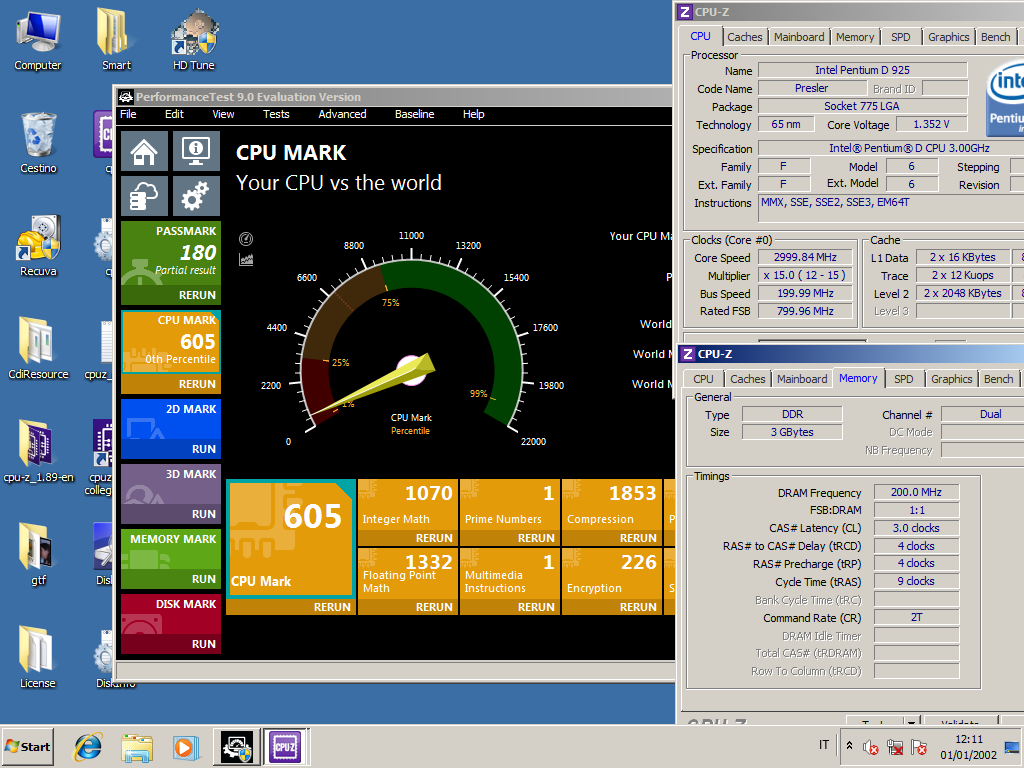Select Mainboard tab in upper CPU-Z window
The height and width of the screenshot is (768, 1024).
(x=799, y=37)
